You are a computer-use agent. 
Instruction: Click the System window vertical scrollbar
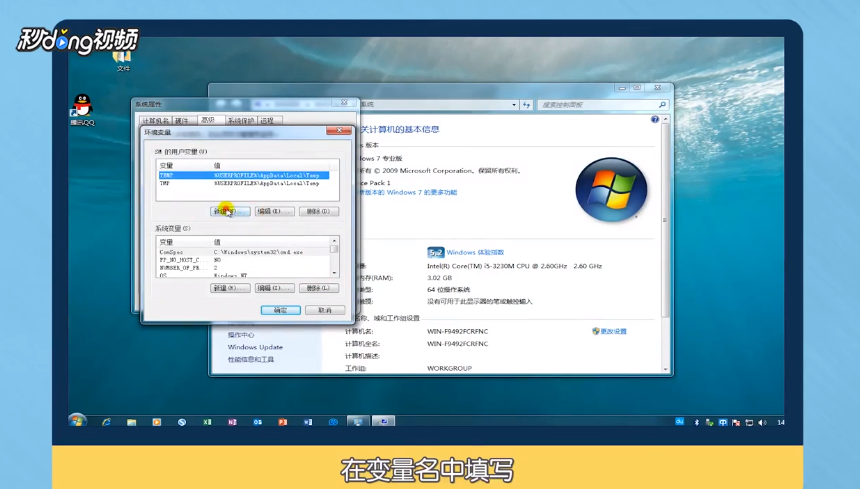click(x=665, y=219)
